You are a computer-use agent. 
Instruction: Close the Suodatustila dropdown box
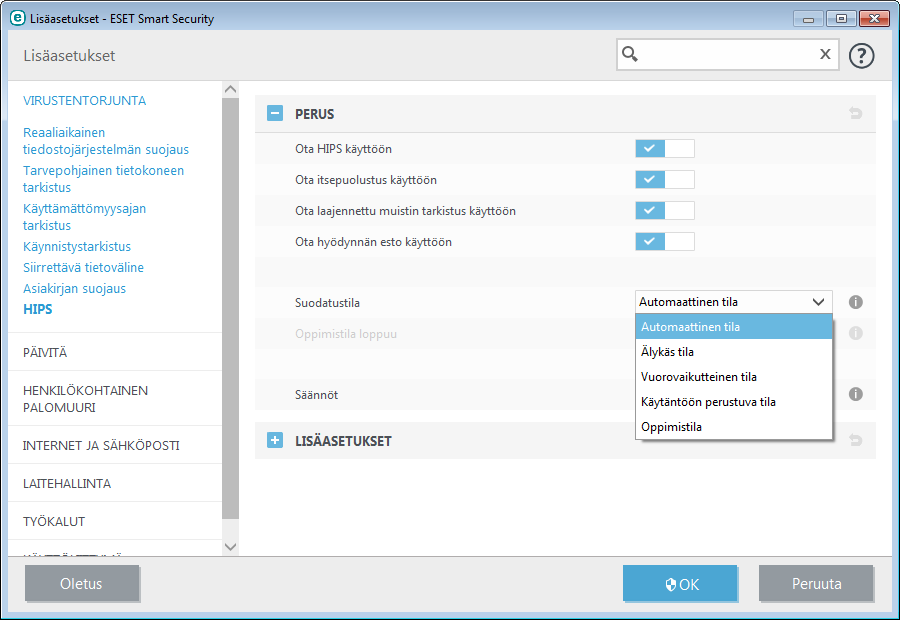(734, 302)
